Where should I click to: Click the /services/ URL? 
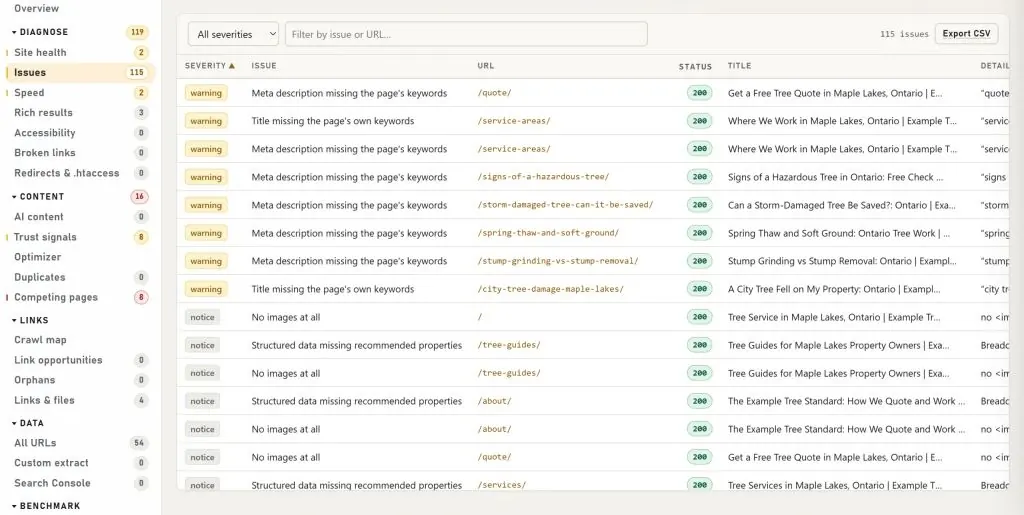point(502,485)
